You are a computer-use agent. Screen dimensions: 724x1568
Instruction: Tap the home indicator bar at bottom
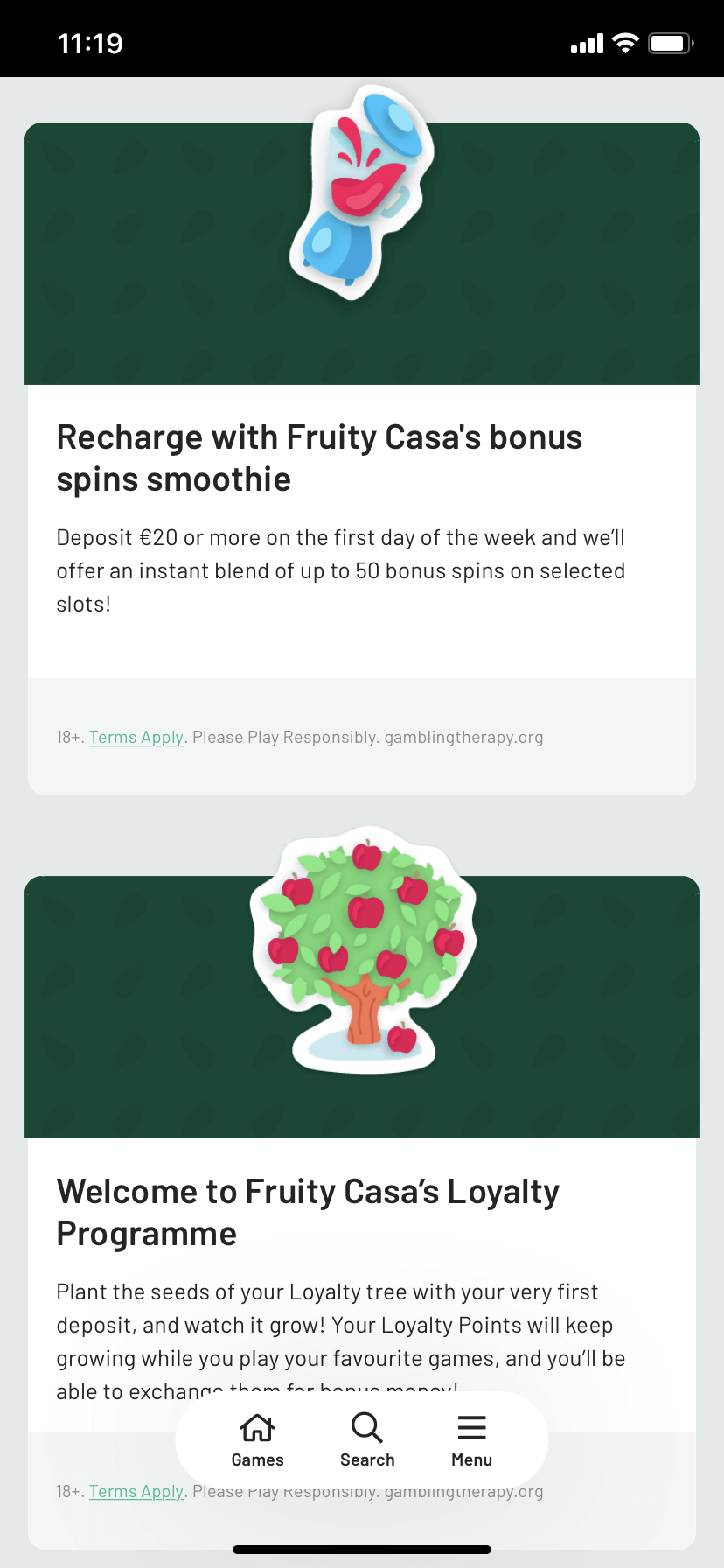362,1550
